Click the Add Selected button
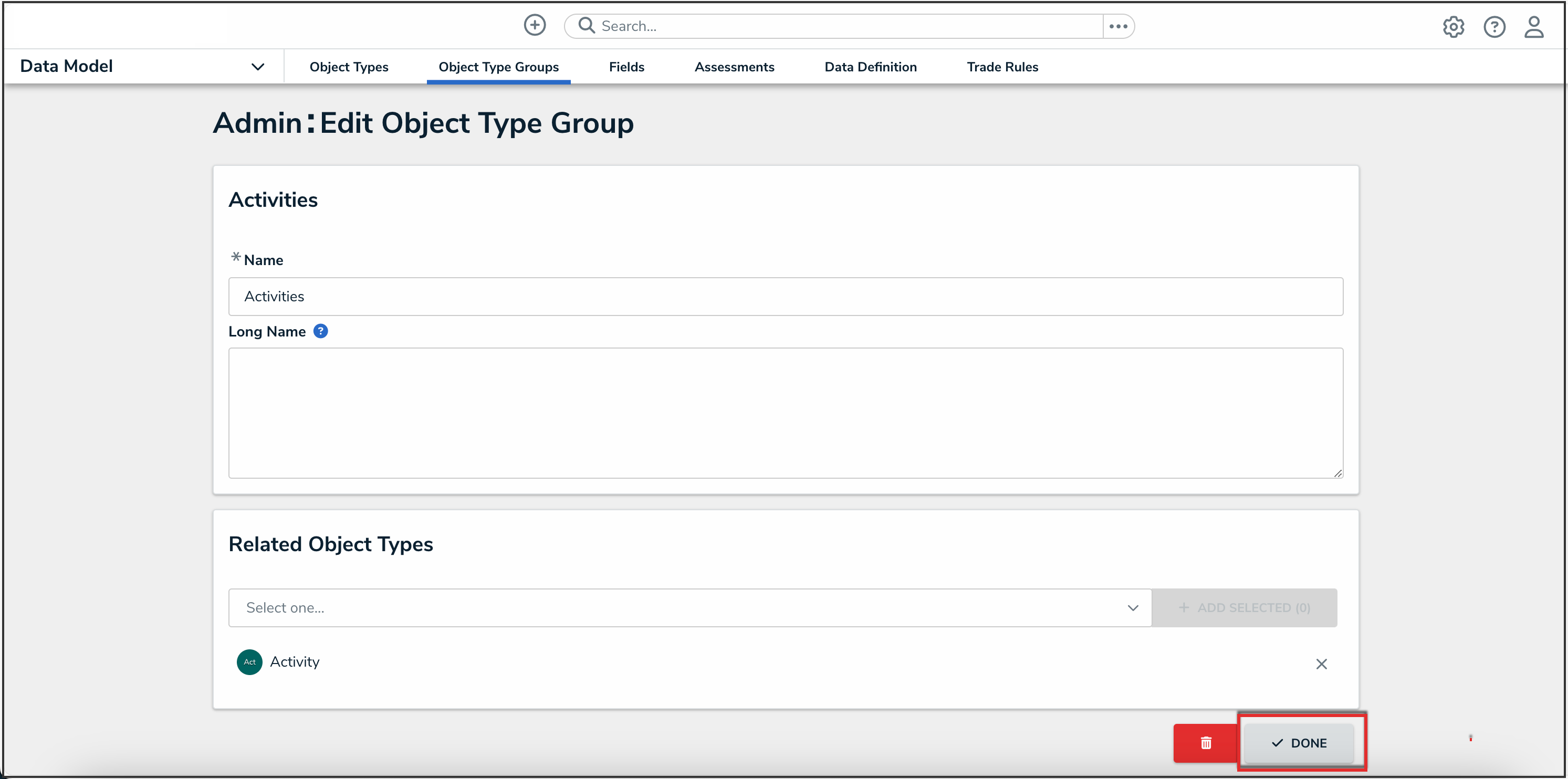The height and width of the screenshot is (779, 1568). (x=1243, y=607)
